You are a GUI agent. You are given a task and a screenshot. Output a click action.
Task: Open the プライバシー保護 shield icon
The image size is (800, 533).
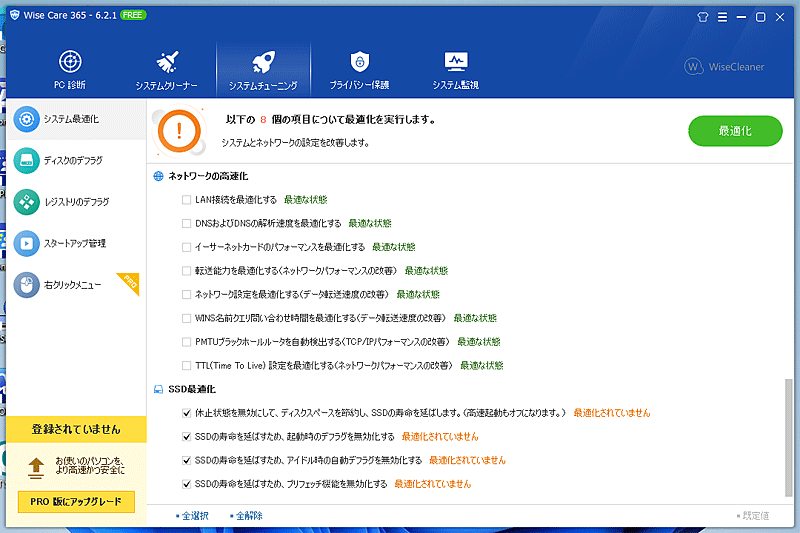[360, 62]
